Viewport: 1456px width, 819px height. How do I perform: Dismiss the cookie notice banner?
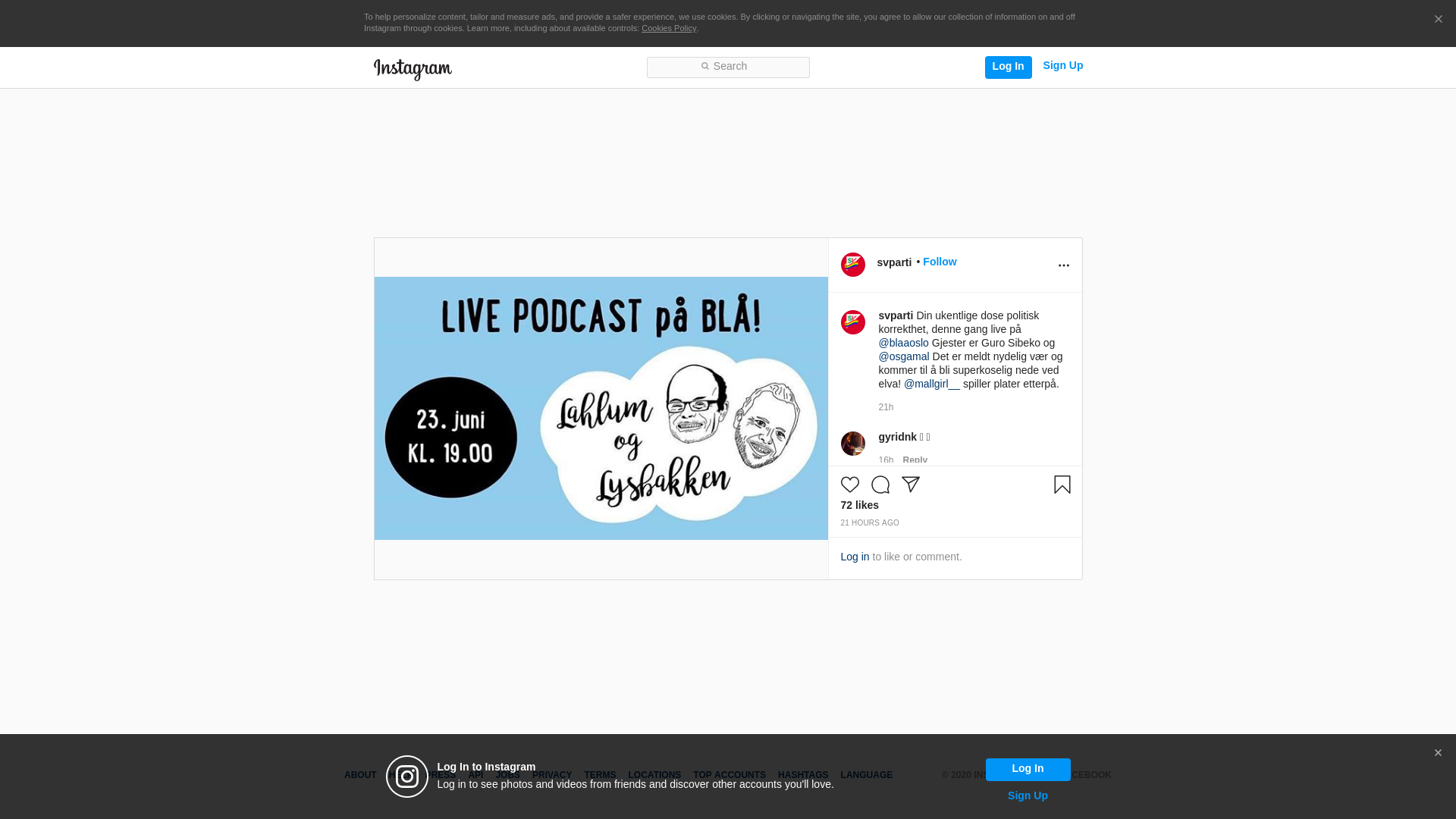coord(1438,20)
